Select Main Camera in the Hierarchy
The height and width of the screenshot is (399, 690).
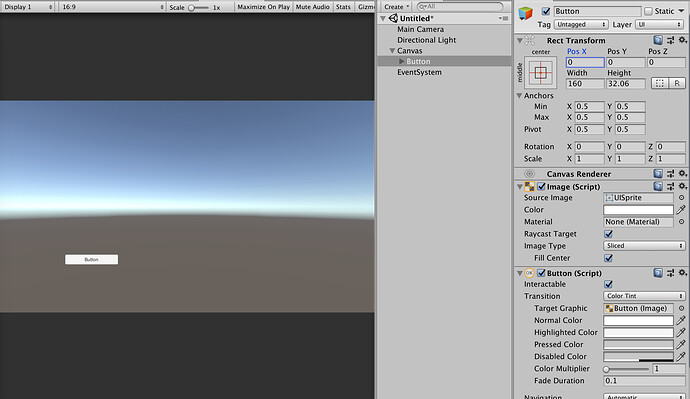(420, 29)
